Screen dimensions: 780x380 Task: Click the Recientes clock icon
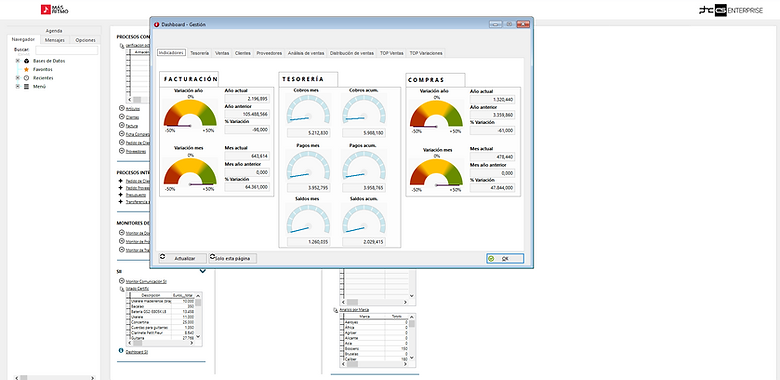26,78
